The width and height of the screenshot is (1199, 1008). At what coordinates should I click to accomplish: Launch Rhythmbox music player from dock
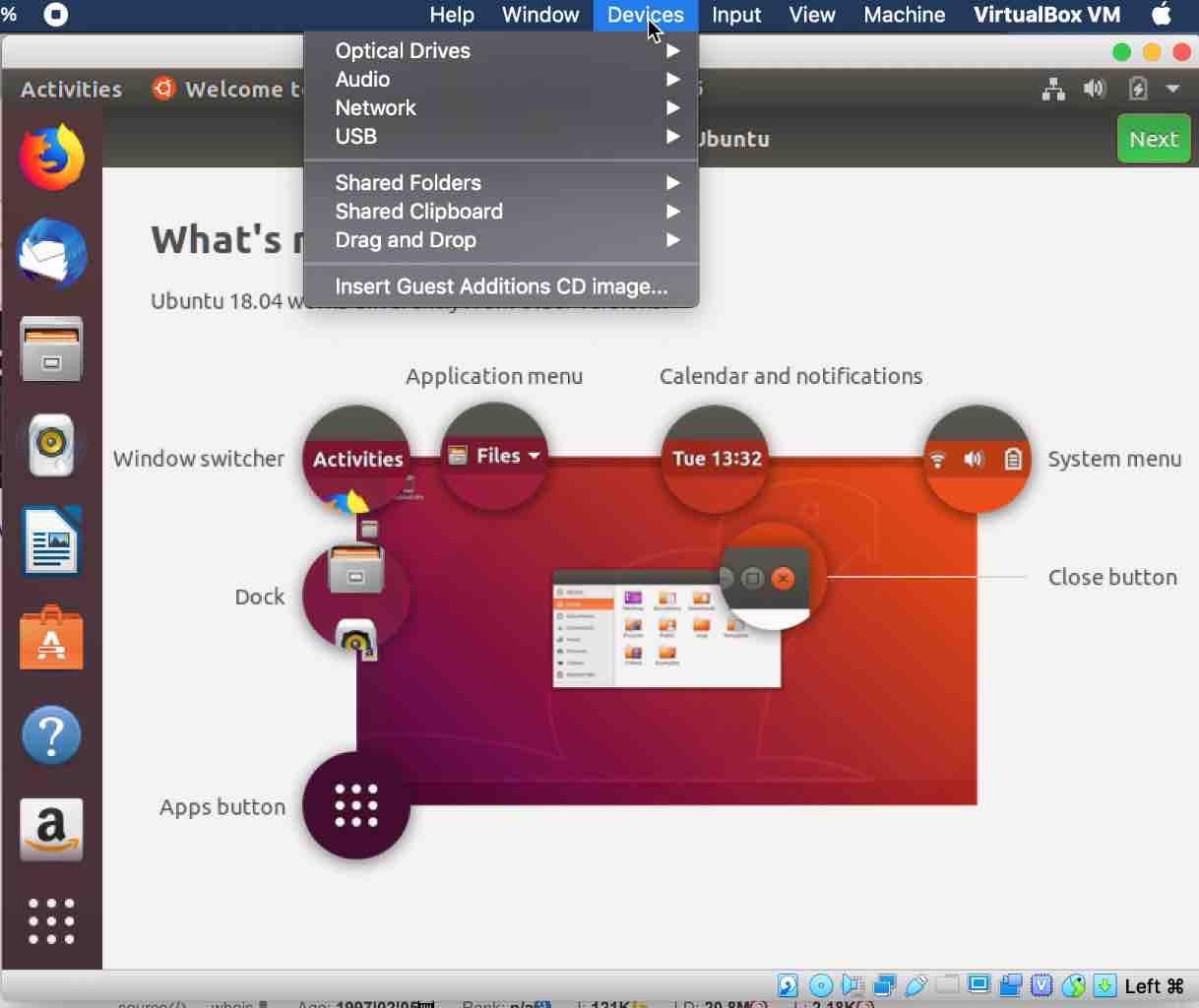click(51, 445)
